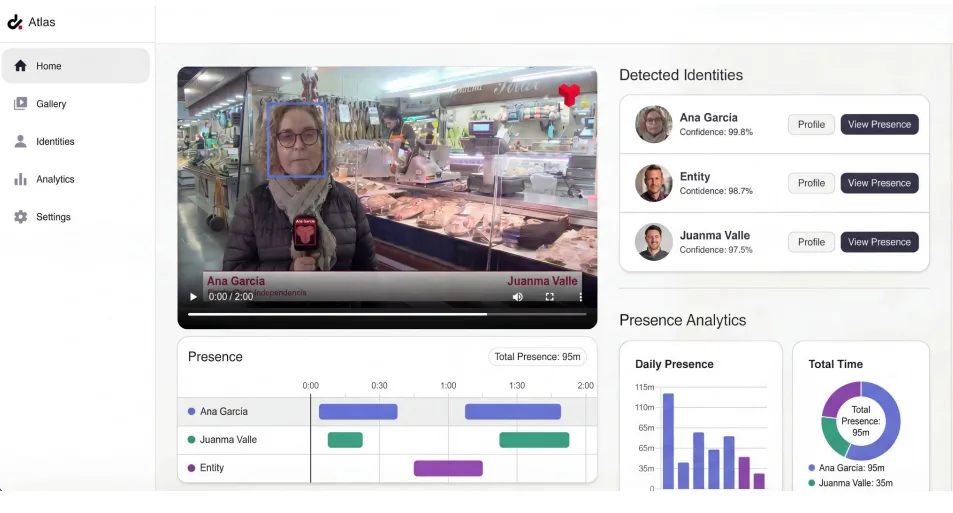953x513 pixels.
Task: Click the Home icon in sidebar
Action: tap(20, 66)
